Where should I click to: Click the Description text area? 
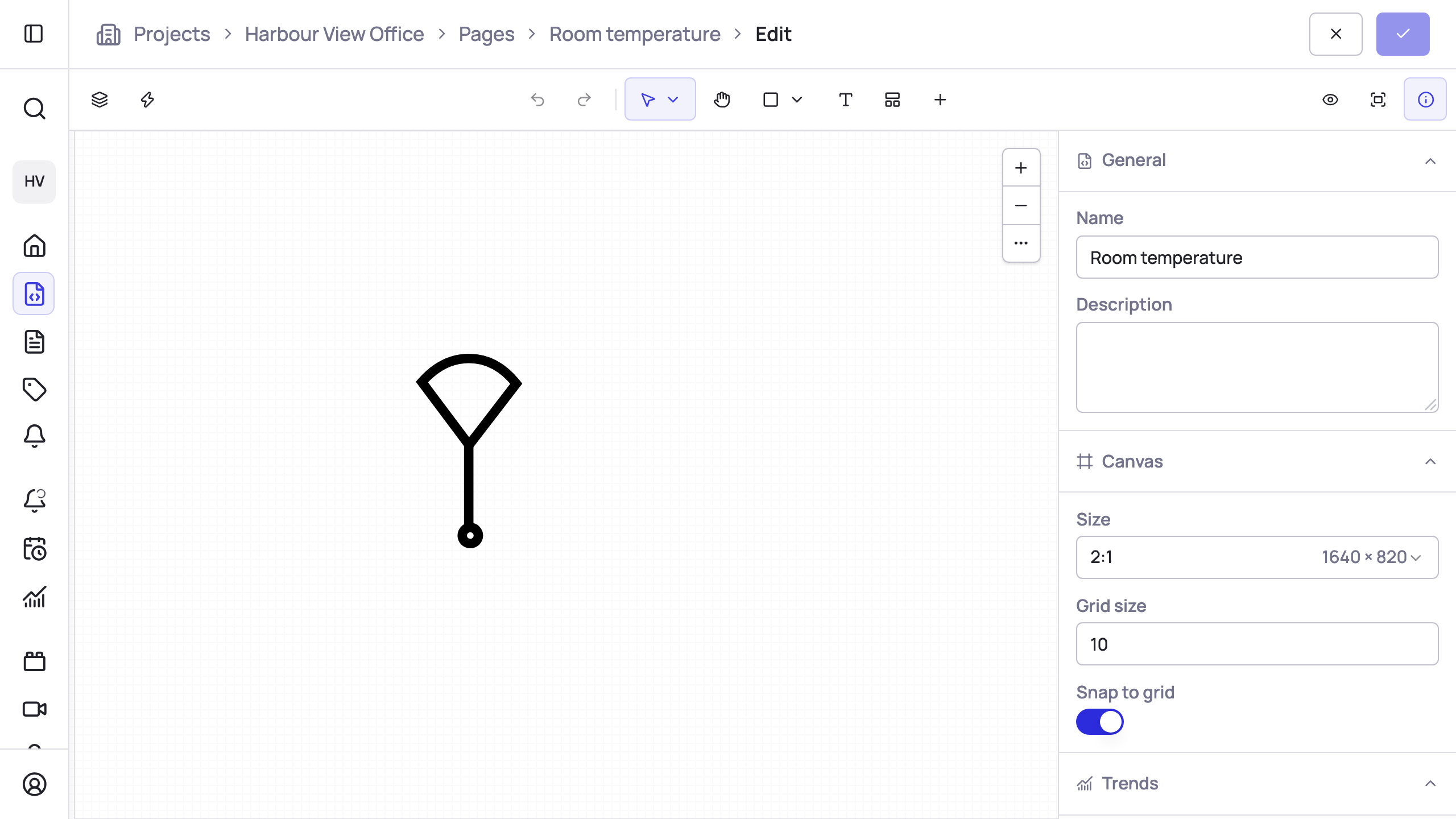coord(1257,367)
